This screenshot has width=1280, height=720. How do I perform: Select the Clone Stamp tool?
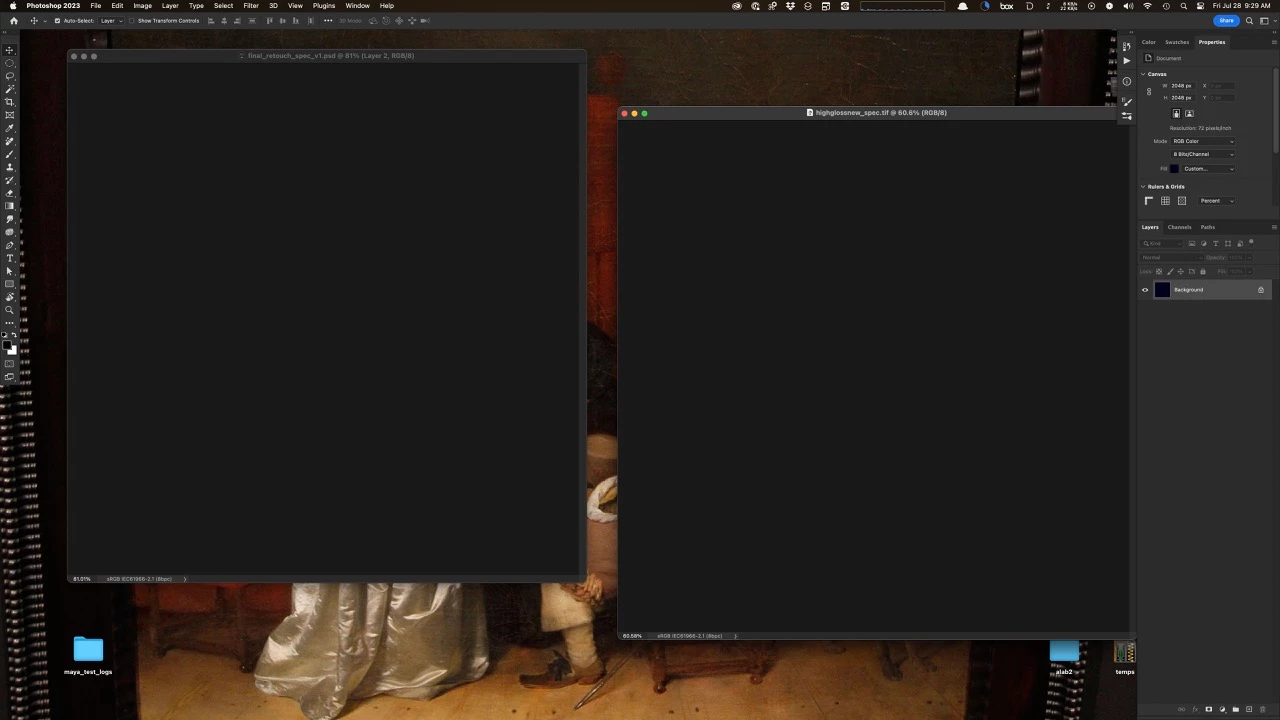tap(10, 167)
